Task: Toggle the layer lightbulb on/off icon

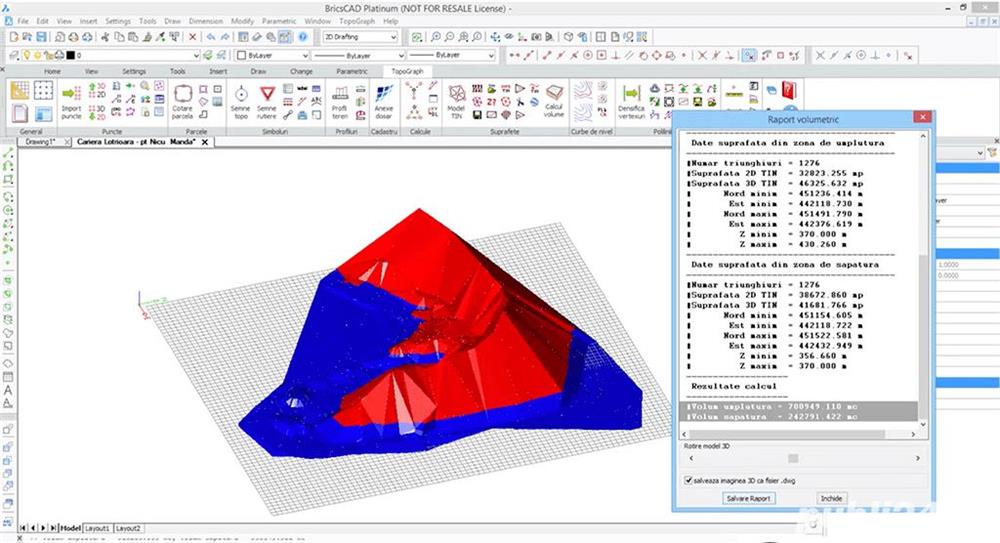Action: point(26,56)
